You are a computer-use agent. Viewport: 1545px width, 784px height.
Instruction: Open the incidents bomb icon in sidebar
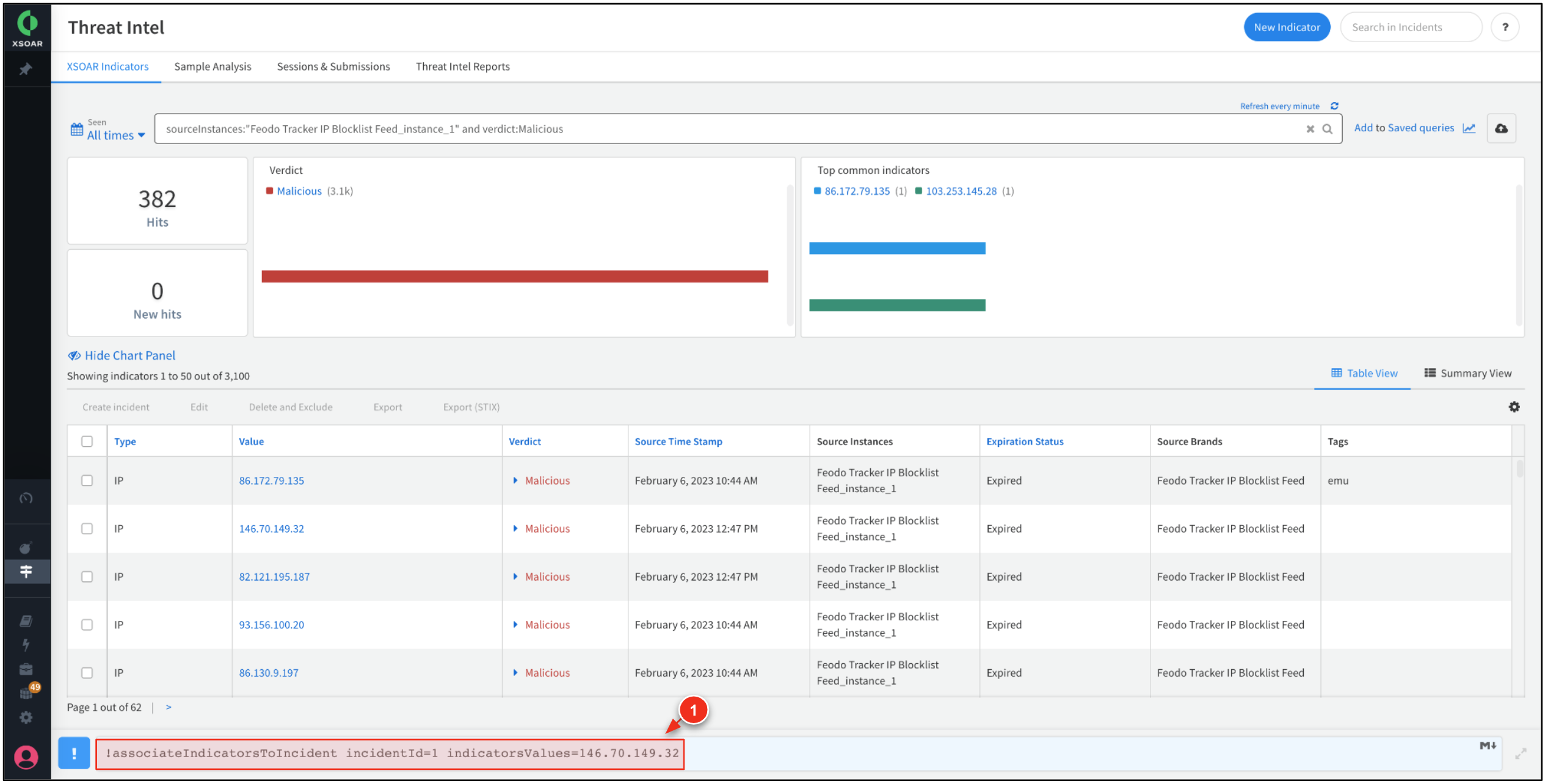coord(26,548)
